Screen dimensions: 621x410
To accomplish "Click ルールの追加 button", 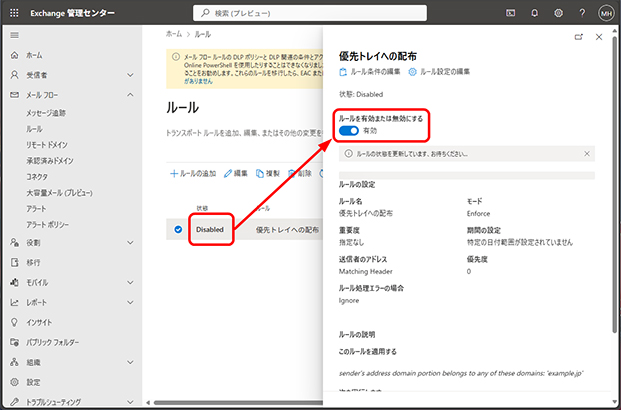I will coord(193,174).
